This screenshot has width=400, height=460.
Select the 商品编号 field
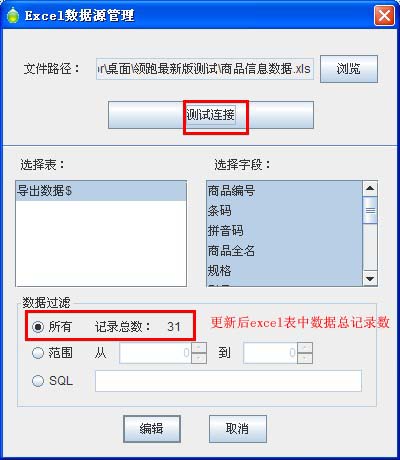(x=284, y=191)
